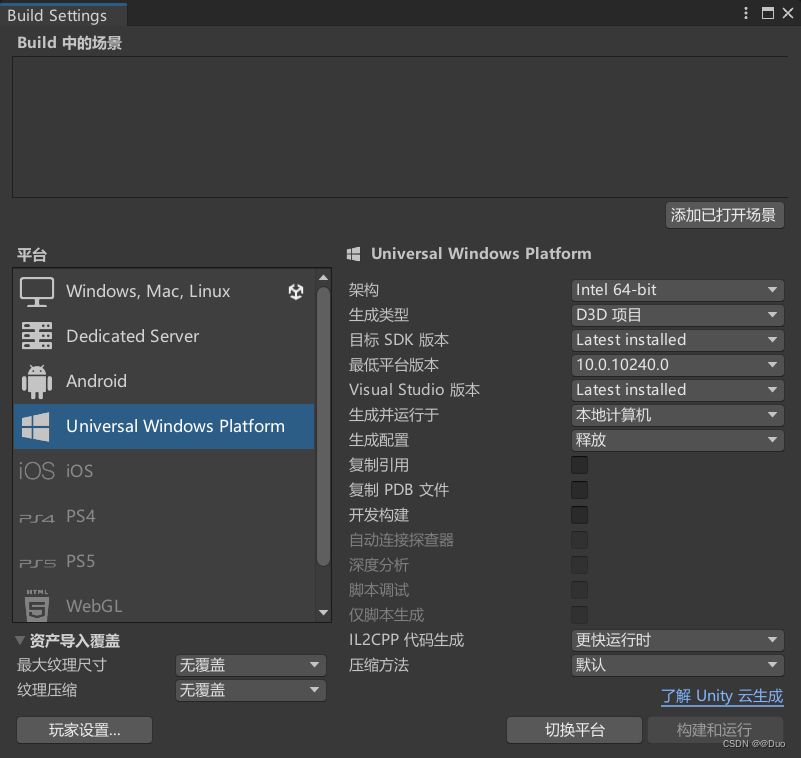Click the 构建和运行 button
The height and width of the screenshot is (758, 801).
coord(715,730)
